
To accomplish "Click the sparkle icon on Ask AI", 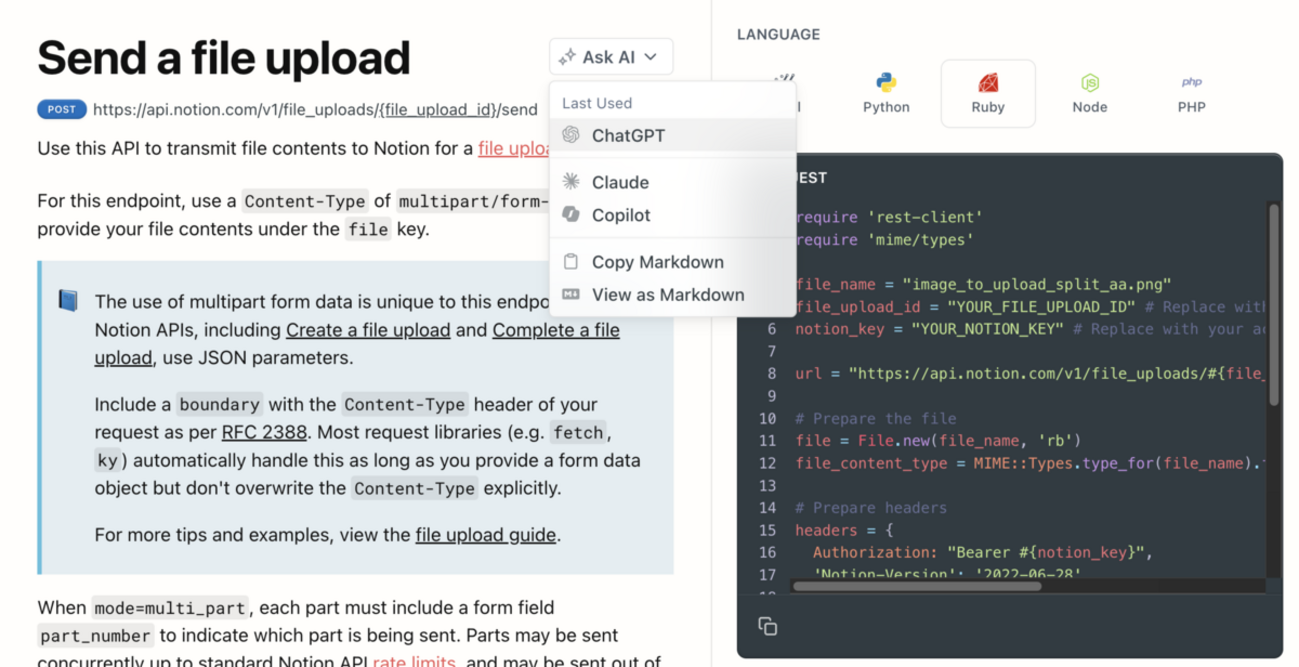I will 567,57.
